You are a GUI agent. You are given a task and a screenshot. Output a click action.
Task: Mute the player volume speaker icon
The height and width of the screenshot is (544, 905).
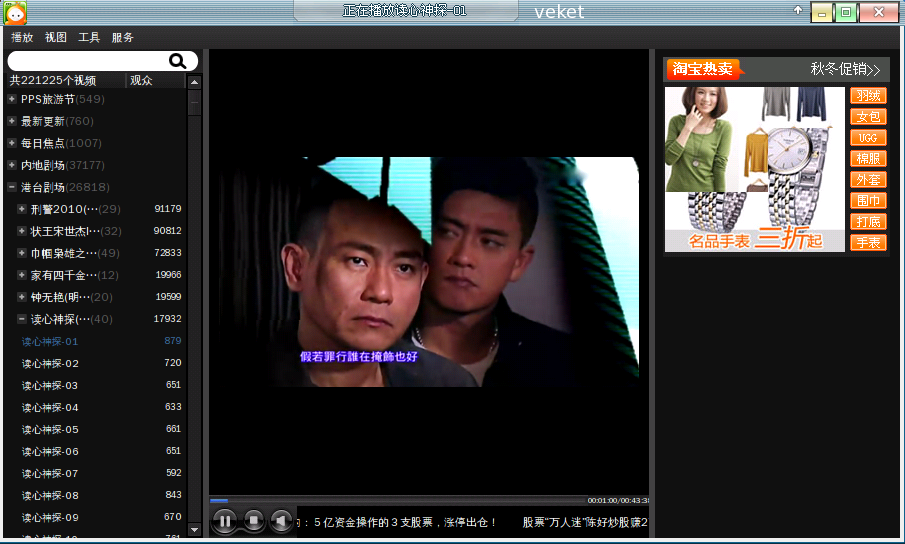281,521
